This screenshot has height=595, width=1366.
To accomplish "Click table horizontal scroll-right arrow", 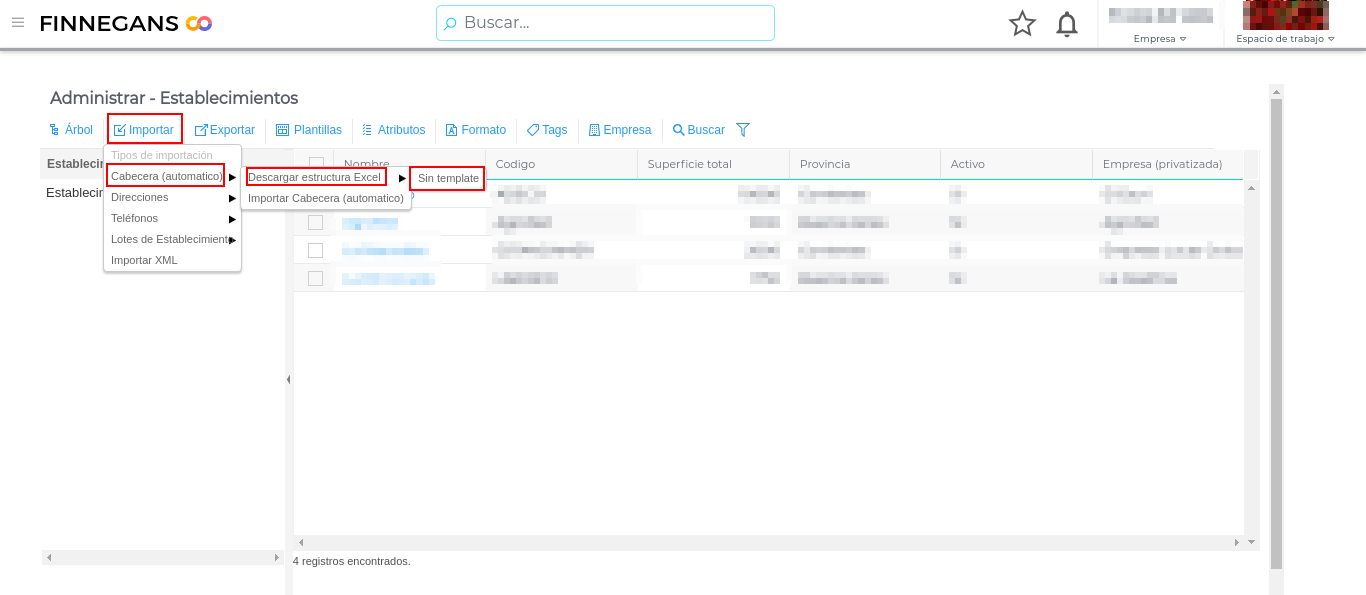I will click(x=1237, y=542).
